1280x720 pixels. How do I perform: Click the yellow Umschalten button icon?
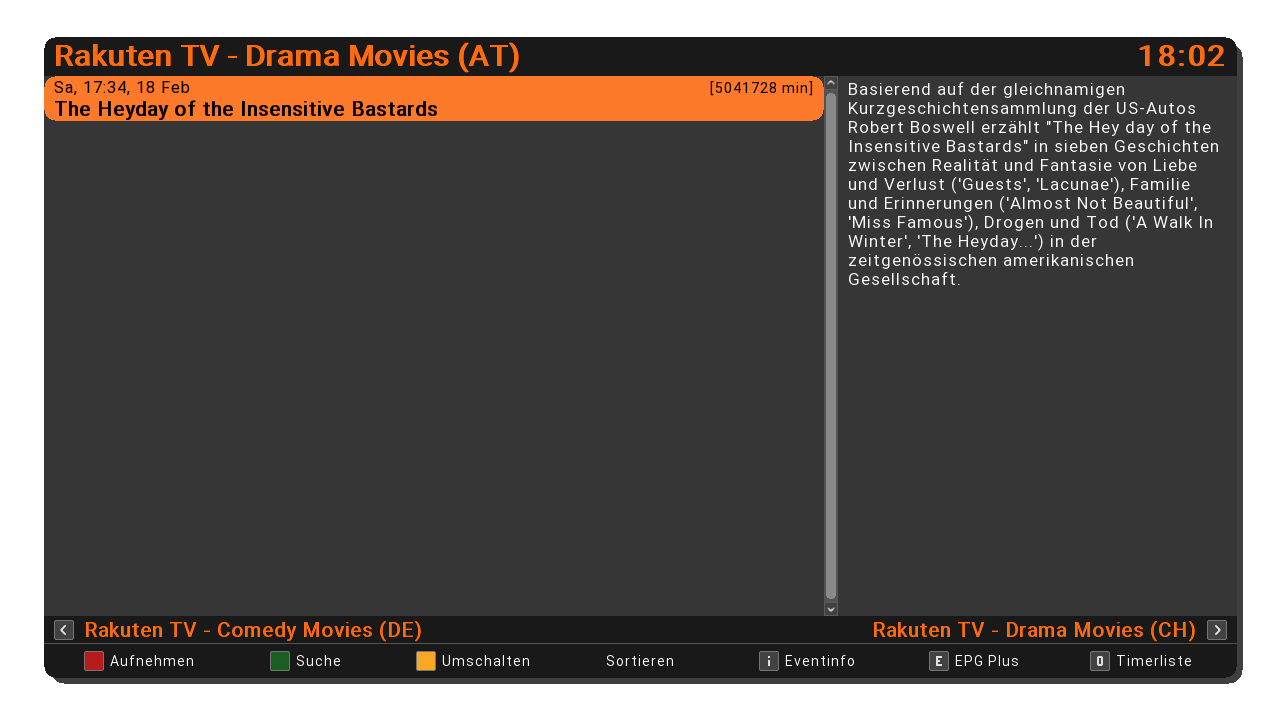[x=426, y=661]
